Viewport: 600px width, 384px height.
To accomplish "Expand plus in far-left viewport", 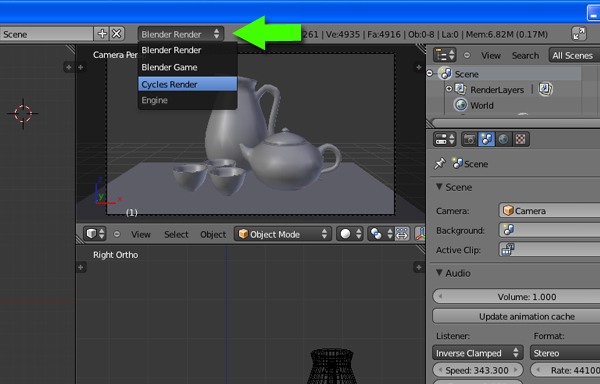I will (x=68, y=67).
